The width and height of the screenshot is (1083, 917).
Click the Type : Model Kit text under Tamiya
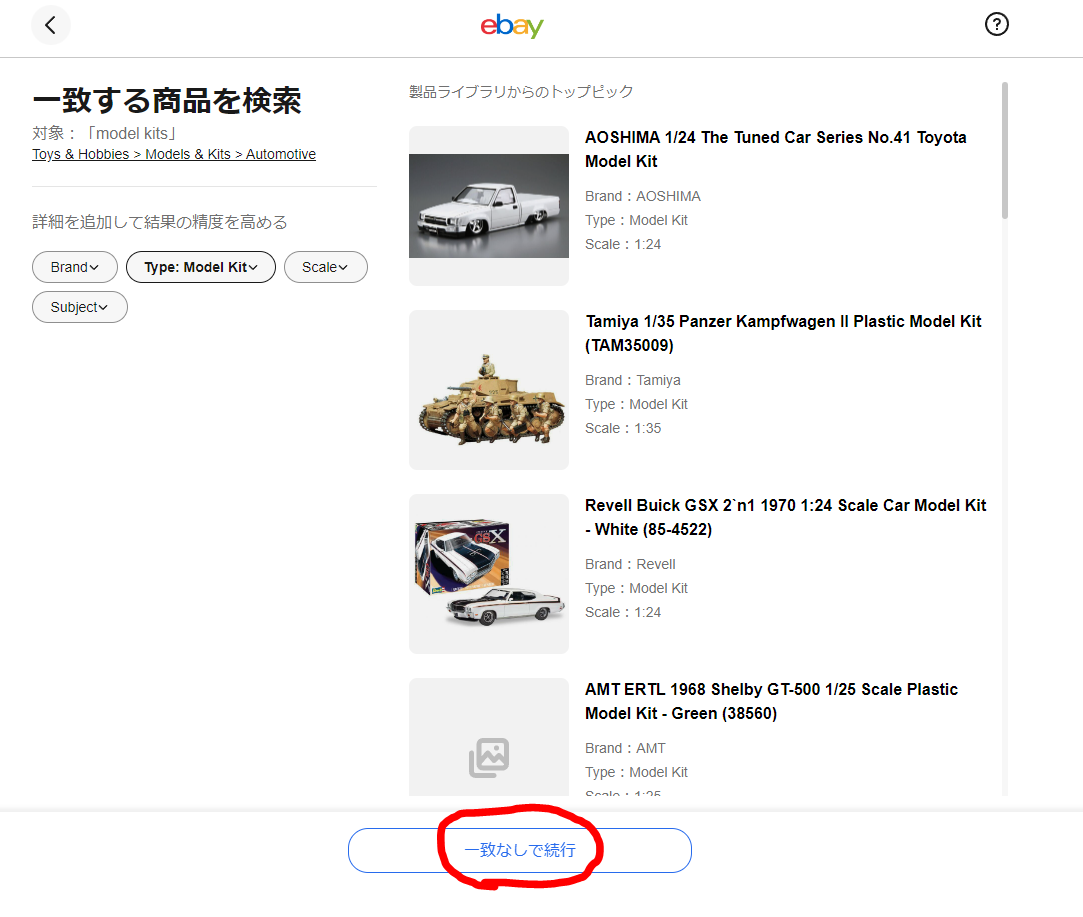pyautogui.click(x=636, y=405)
